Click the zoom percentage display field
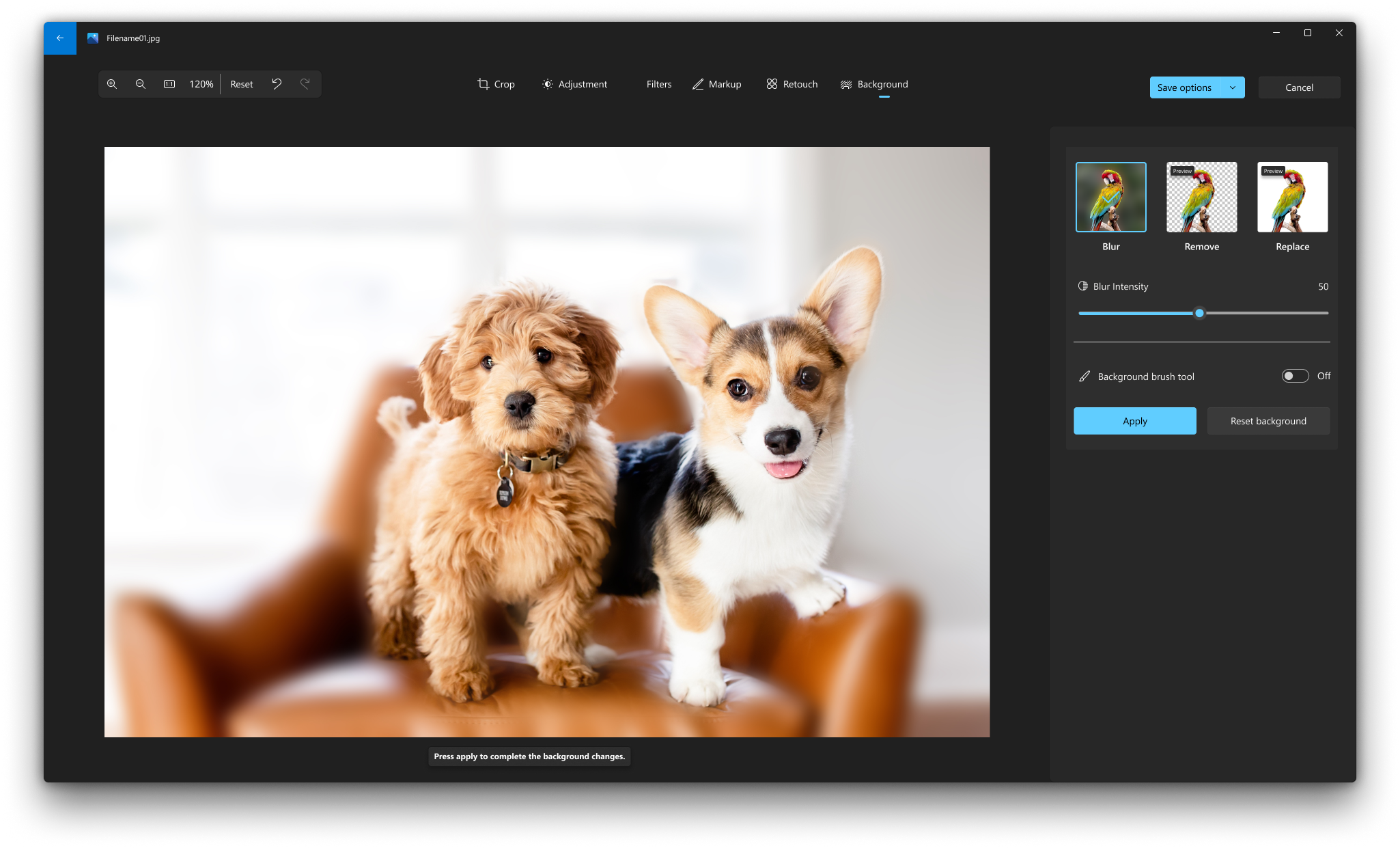The width and height of the screenshot is (1400, 848). coord(200,84)
